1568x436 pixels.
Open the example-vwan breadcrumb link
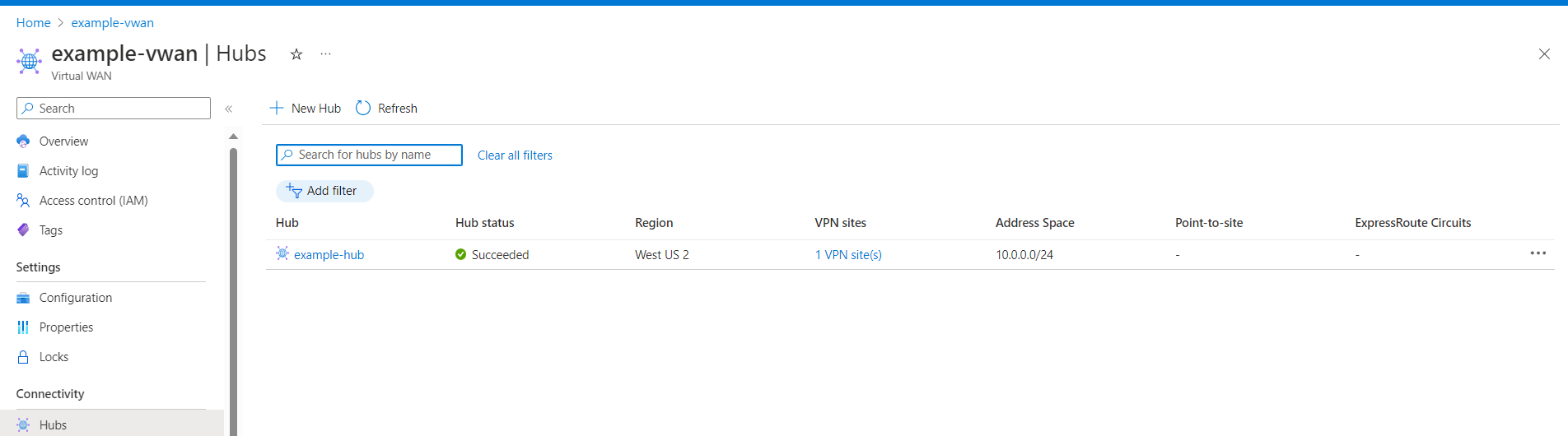[x=112, y=23]
